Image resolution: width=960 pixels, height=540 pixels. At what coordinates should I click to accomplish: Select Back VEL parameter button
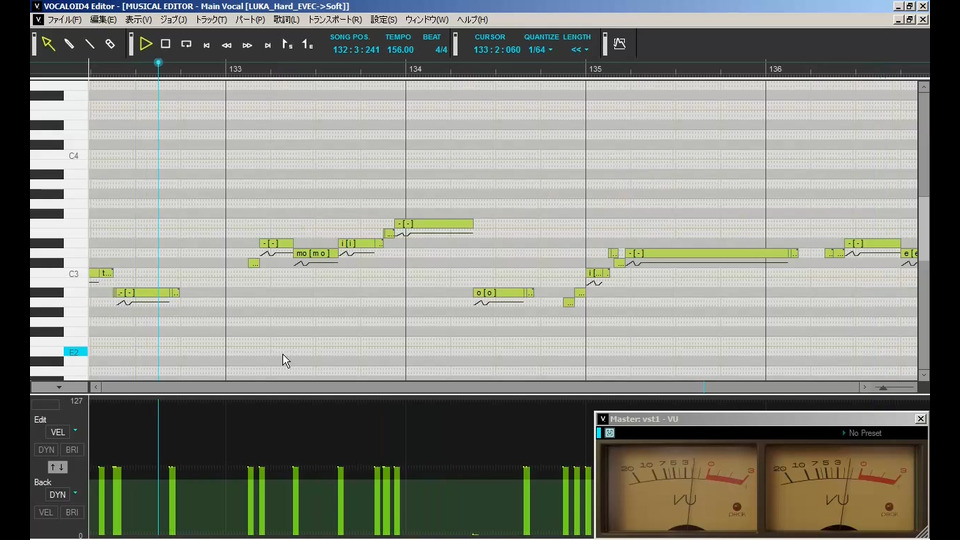coord(46,512)
